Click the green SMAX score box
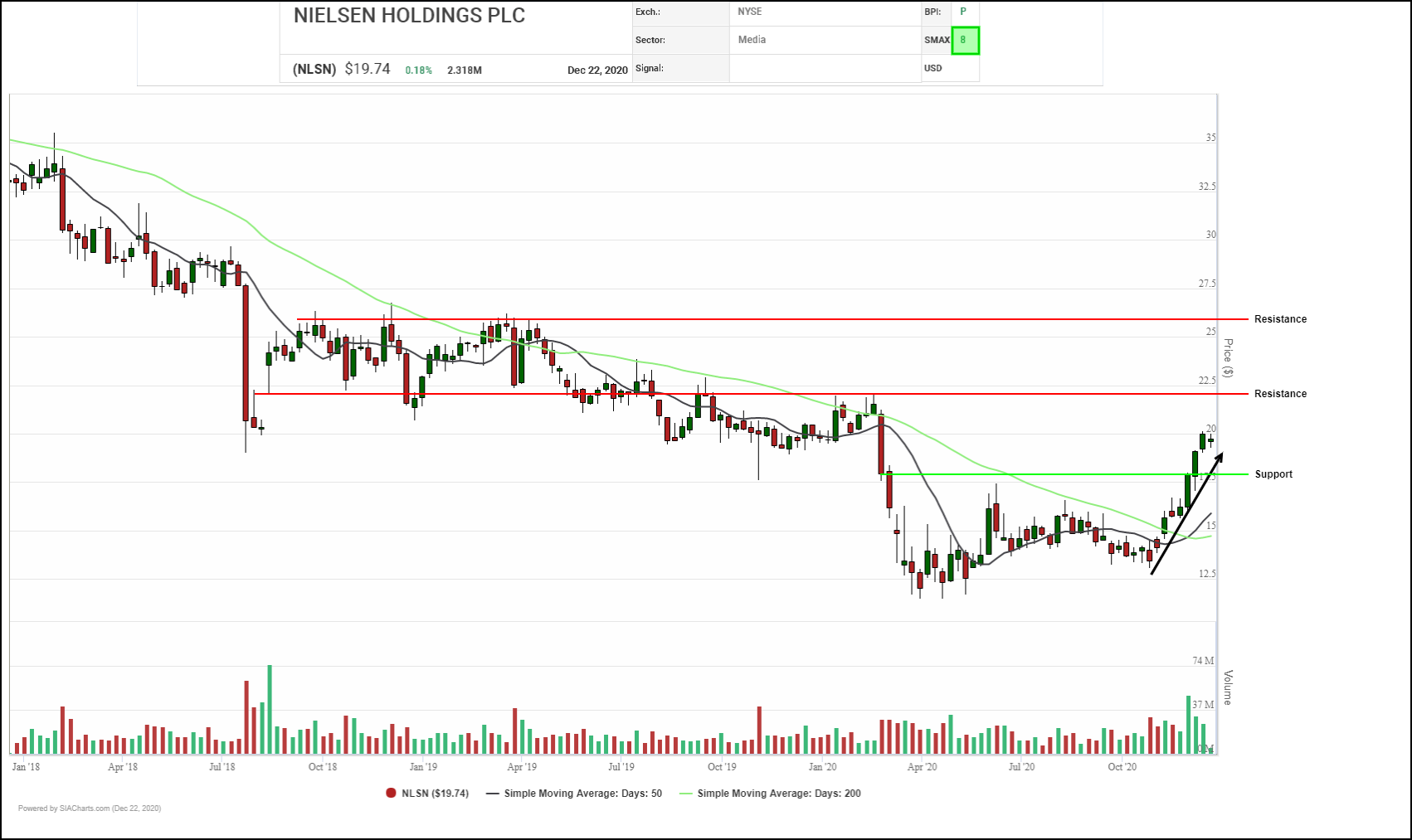The image size is (1412, 840). (x=965, y=40)
